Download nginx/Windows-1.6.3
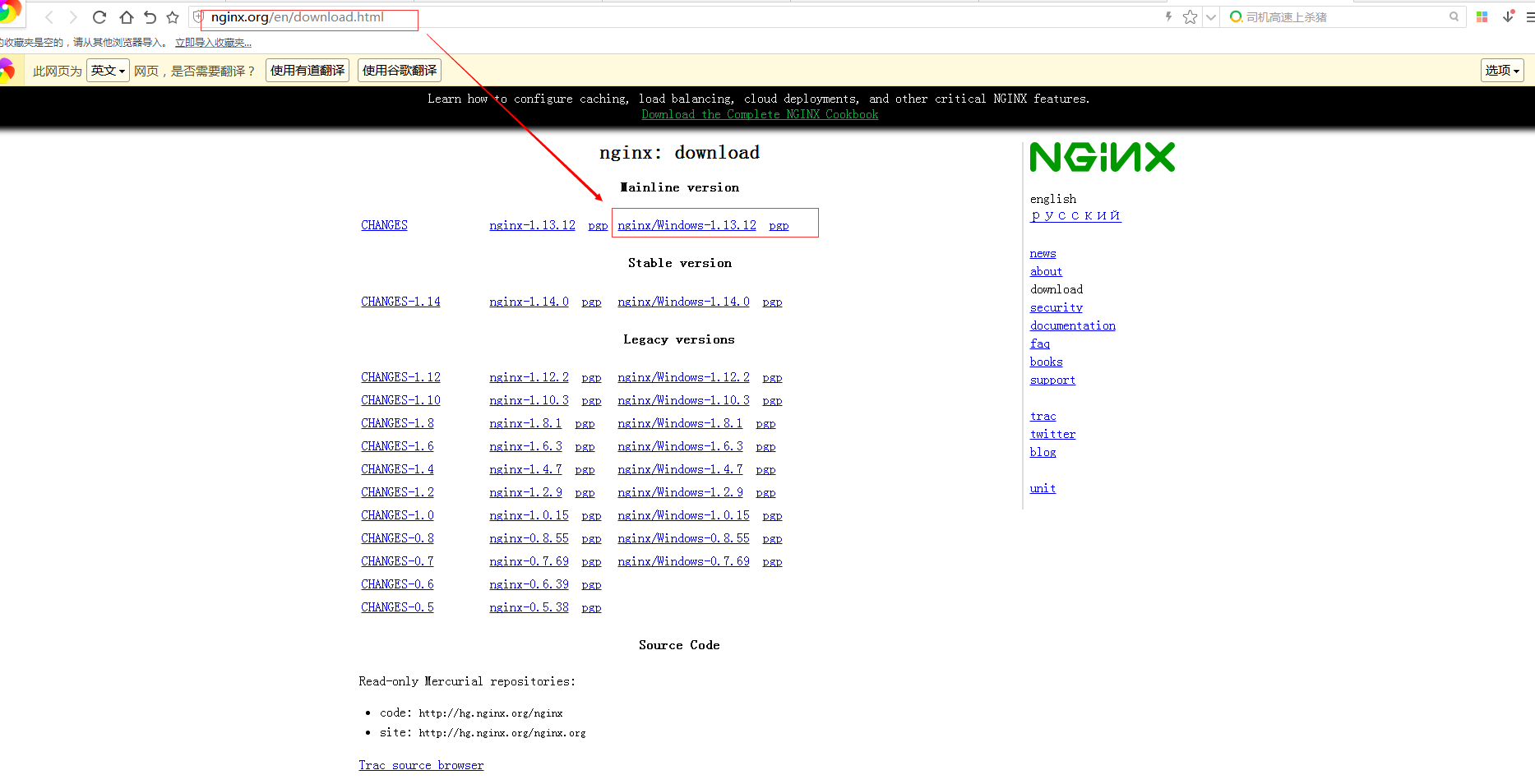This screenshot has width=1535, height=784. [x=680, y=446]
